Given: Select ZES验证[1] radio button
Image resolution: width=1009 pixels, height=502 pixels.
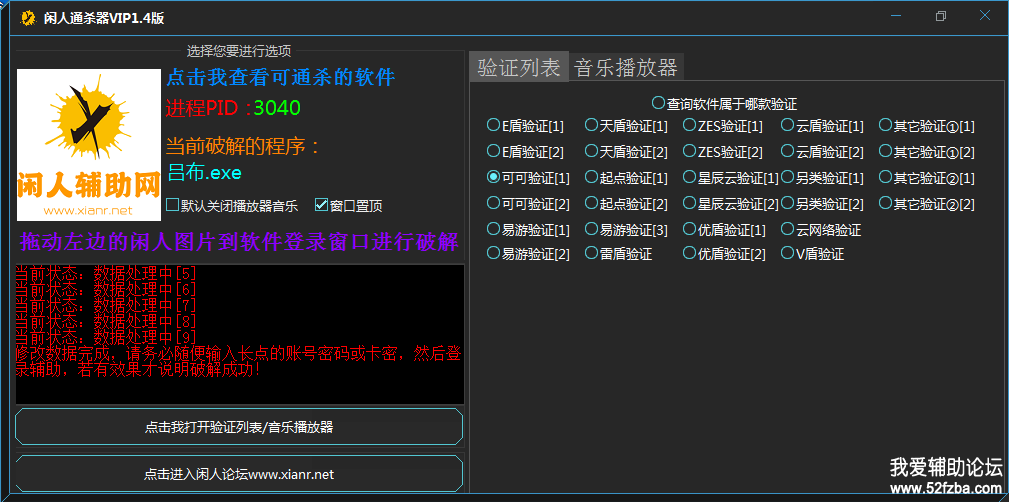Looking at the screenshot, I should point(723,126).
